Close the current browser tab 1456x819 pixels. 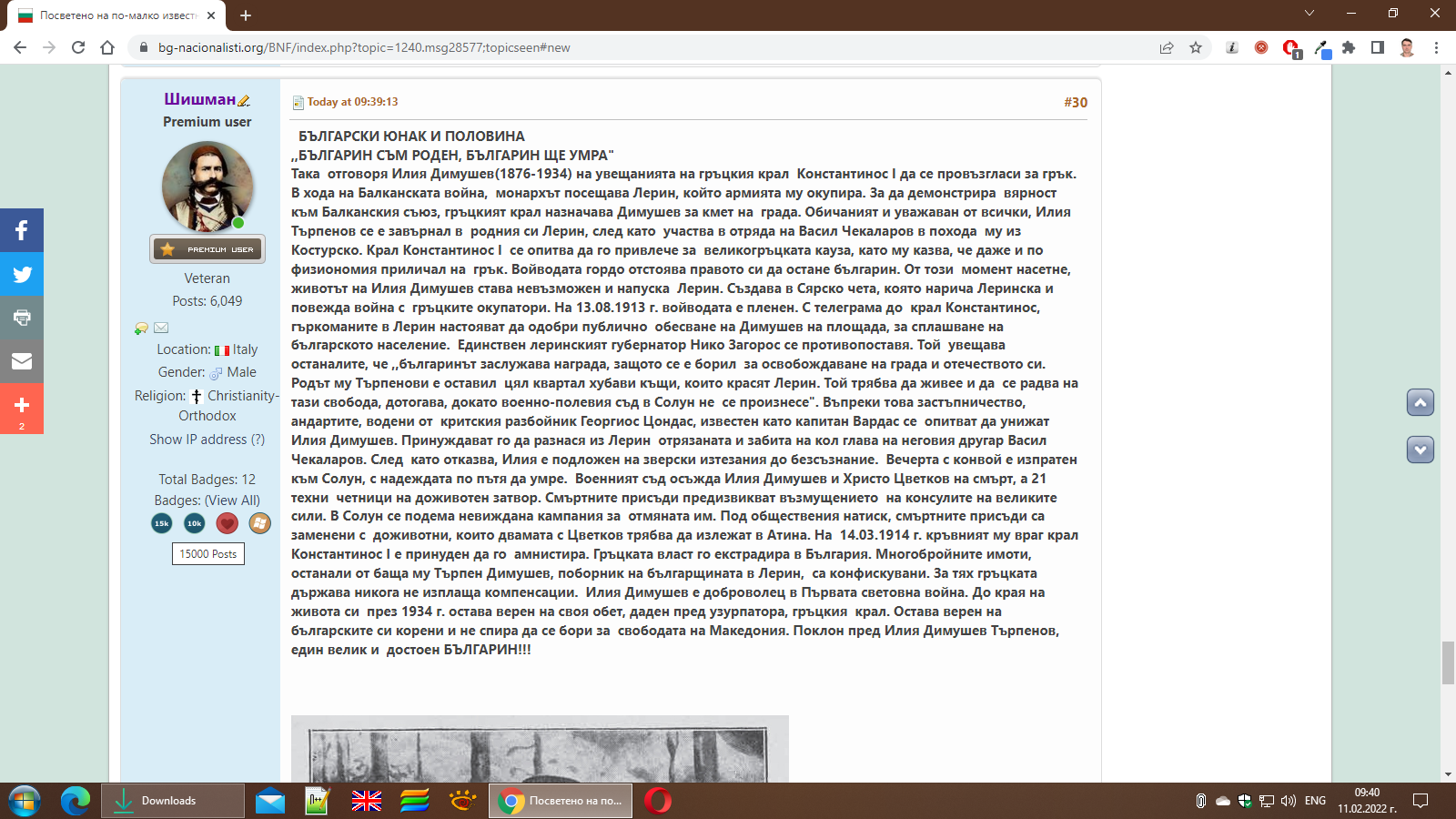pos(211,15)
